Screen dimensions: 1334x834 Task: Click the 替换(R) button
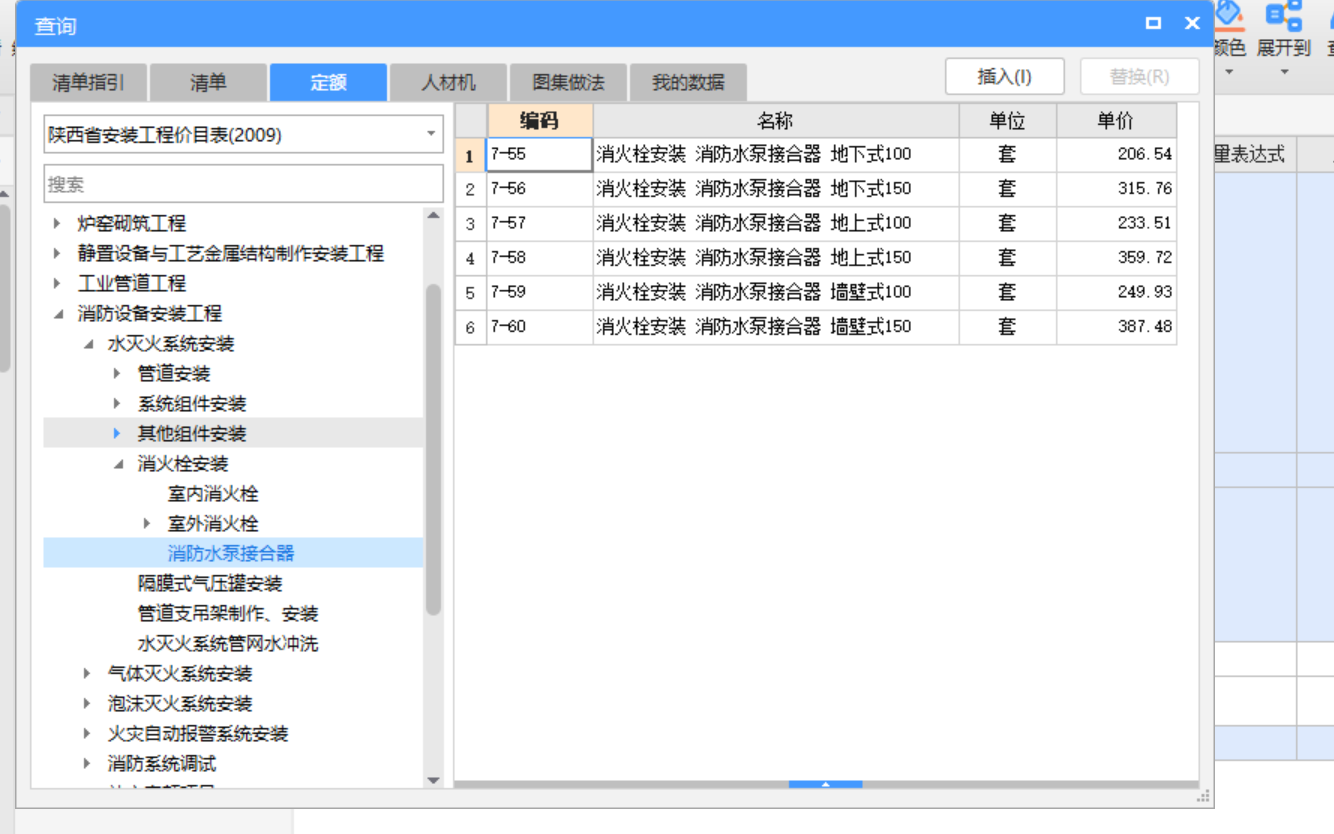1140,76
